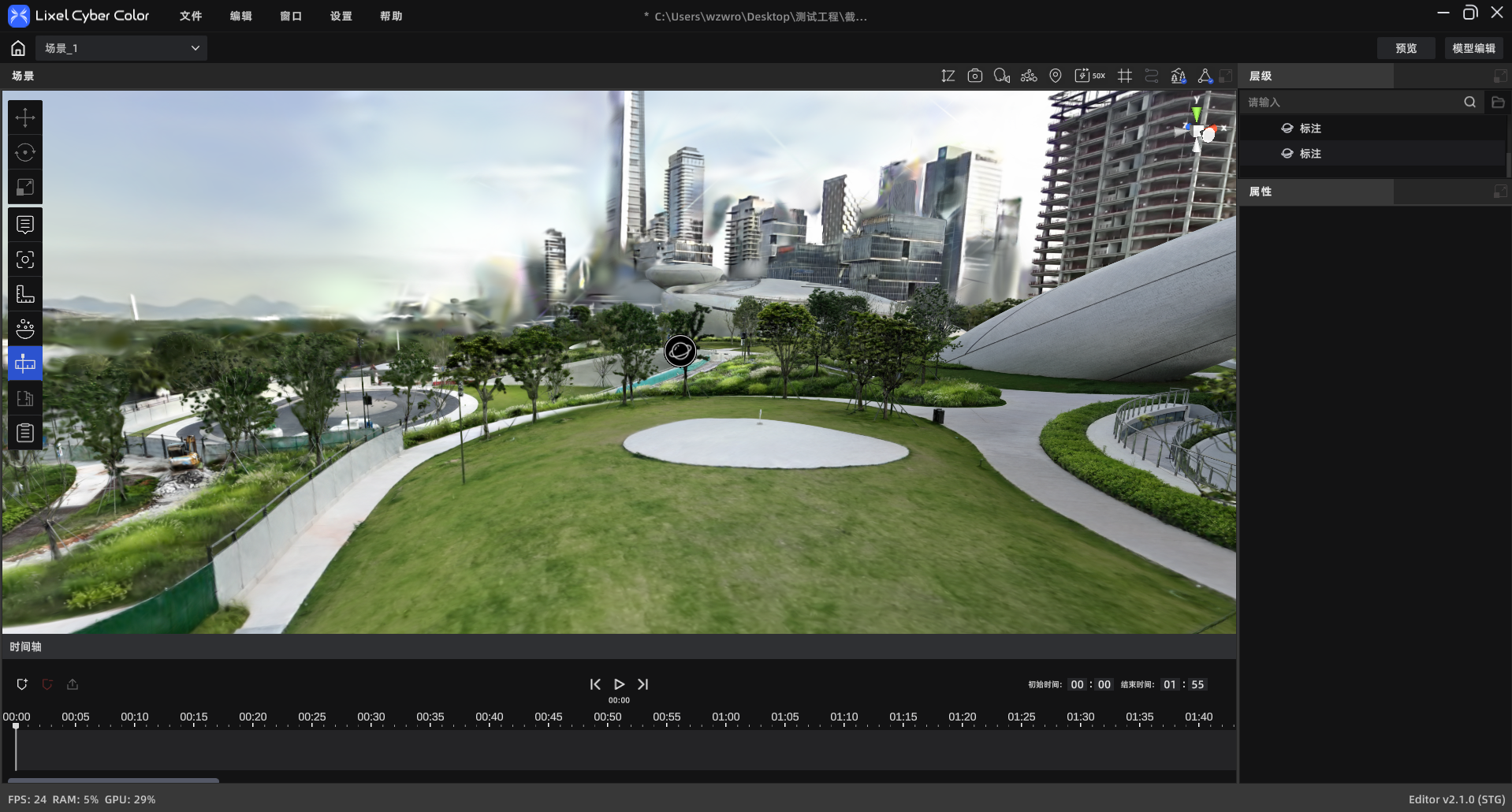The image size is (1512, 812).
Task: Hide the first 标注 layer
Action: point(1287,129)
